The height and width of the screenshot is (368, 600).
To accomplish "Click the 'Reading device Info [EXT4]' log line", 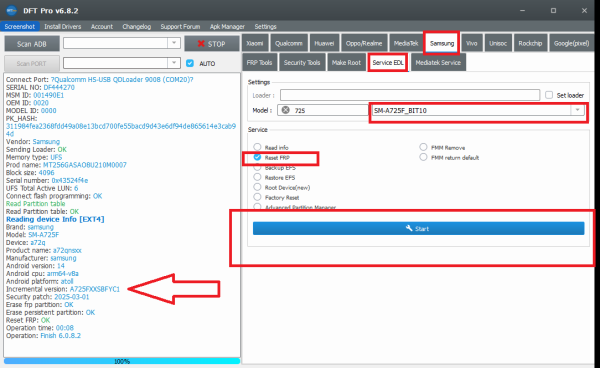I will [x=55, y=219].
